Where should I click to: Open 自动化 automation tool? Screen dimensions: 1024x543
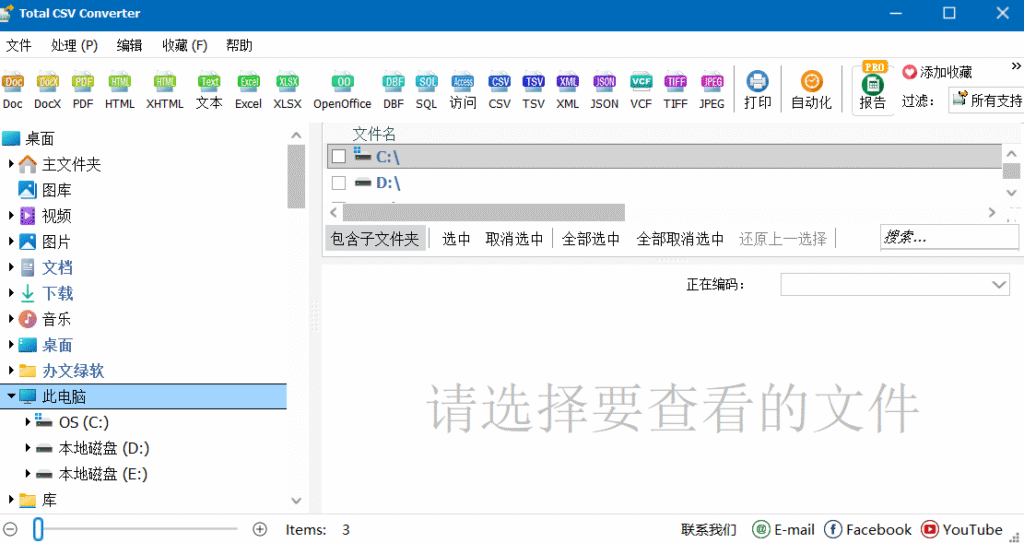click(x=812, y=90)
